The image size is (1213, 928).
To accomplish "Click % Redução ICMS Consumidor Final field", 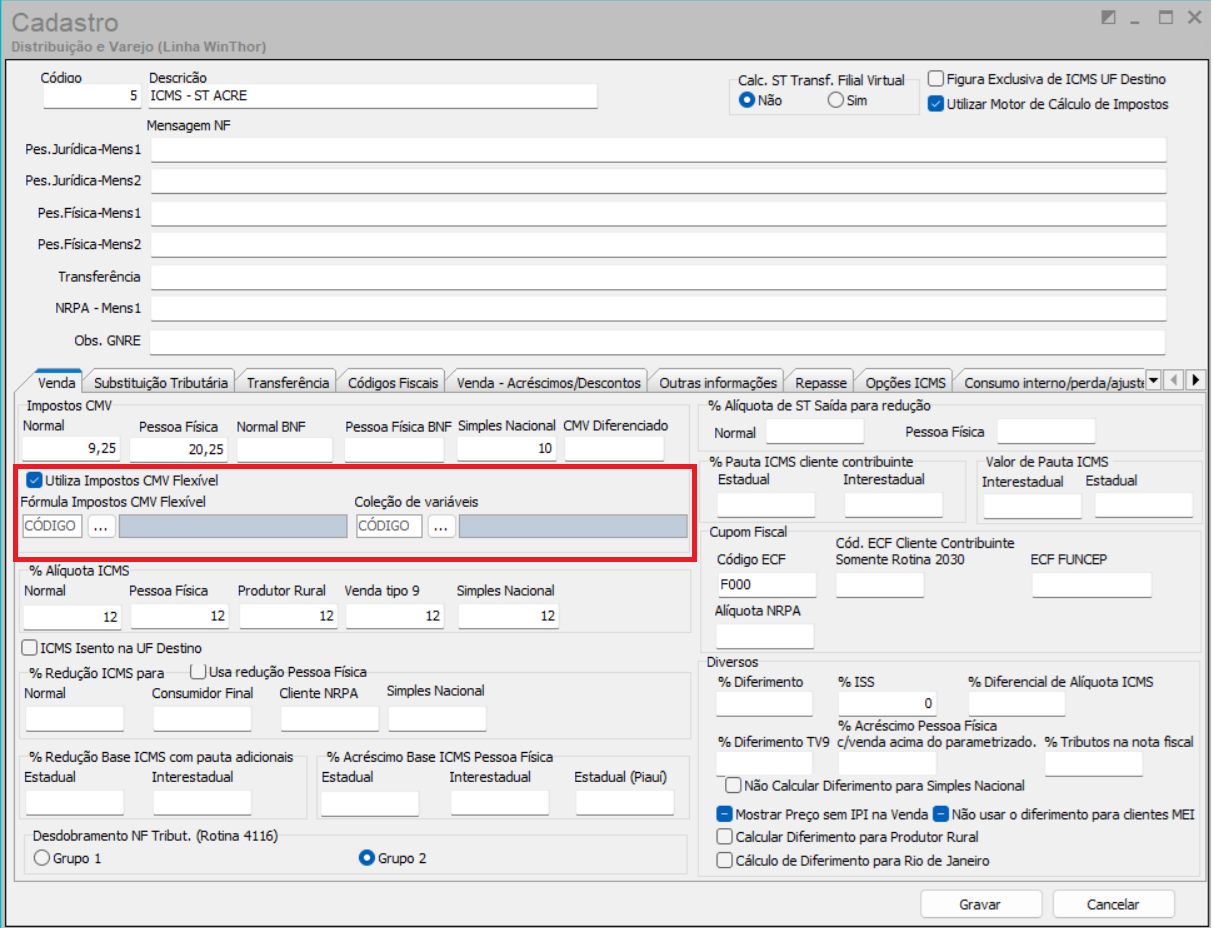I will point(202,719).
